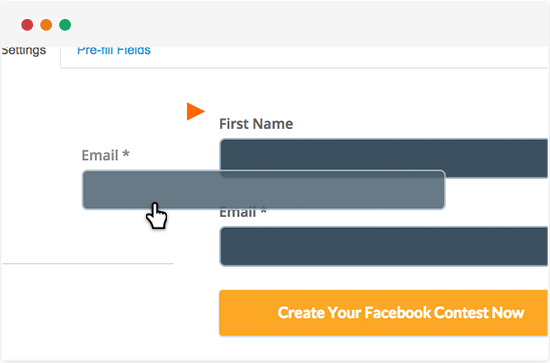Click the asterisk beside left Email label
The height and width of the screenshot is (363, 550).
126,154
